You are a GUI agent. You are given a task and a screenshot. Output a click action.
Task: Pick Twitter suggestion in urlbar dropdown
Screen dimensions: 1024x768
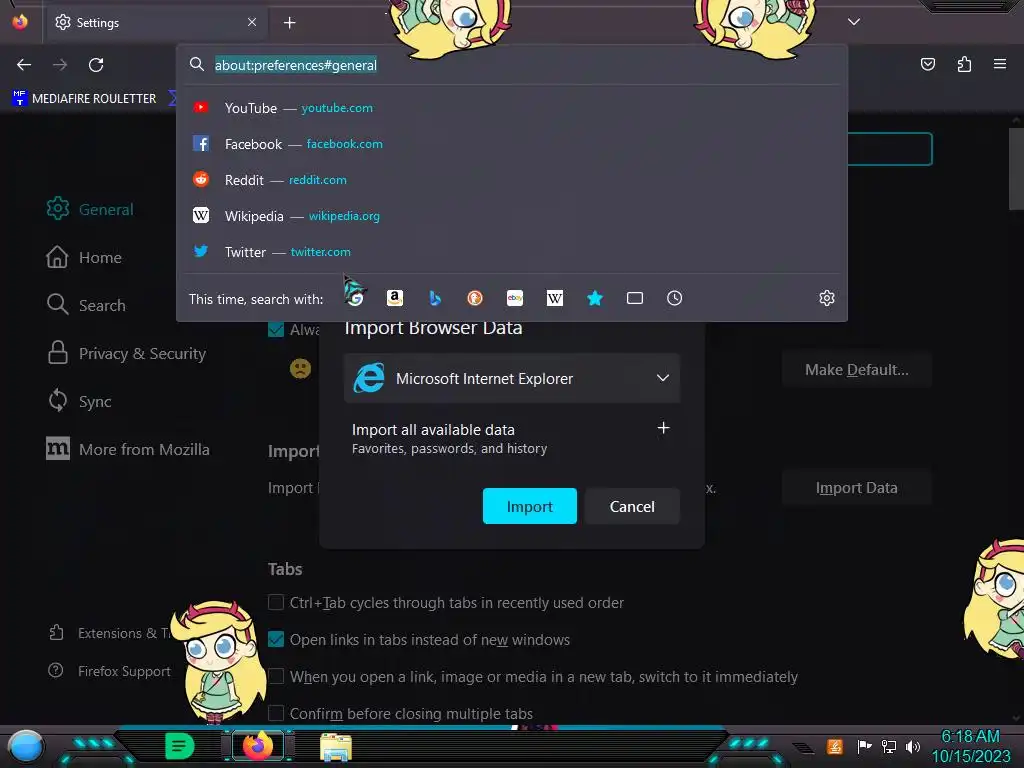512,251
